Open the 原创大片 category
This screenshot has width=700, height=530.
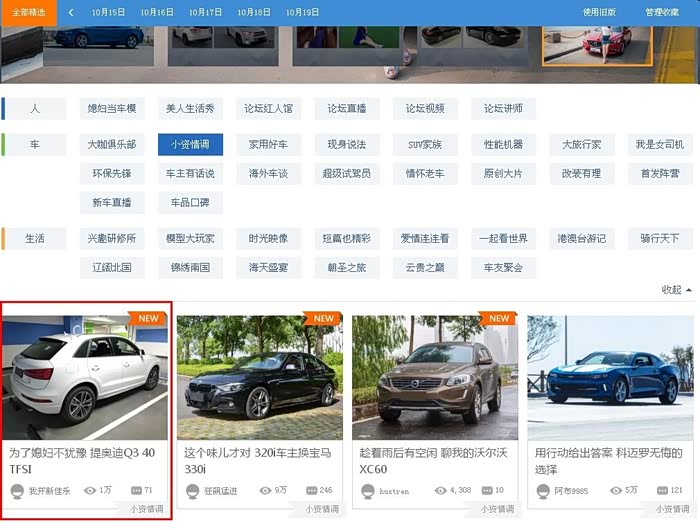coord(503,174)
